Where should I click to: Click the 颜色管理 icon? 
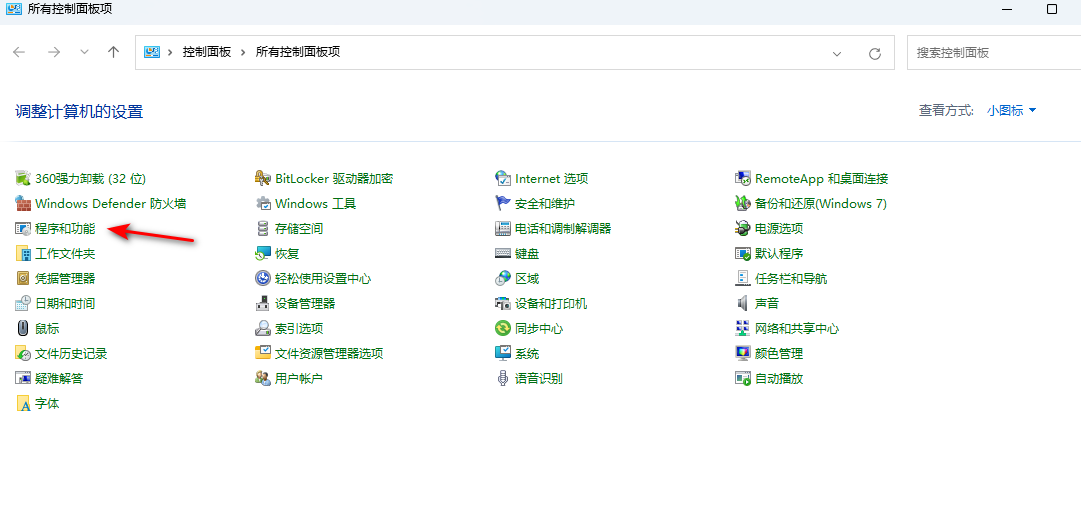coord(742,354)
